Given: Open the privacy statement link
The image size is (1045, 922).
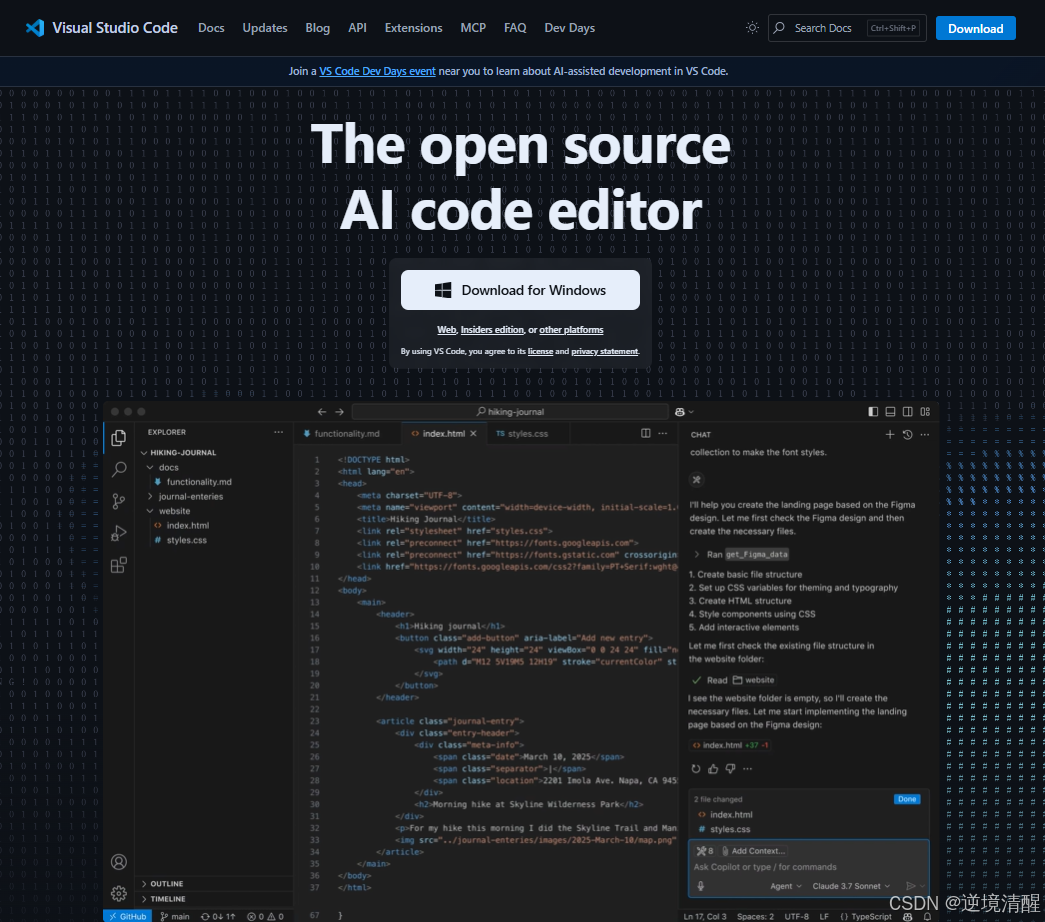Looking at the screenshot, I should tap(604, 351).
